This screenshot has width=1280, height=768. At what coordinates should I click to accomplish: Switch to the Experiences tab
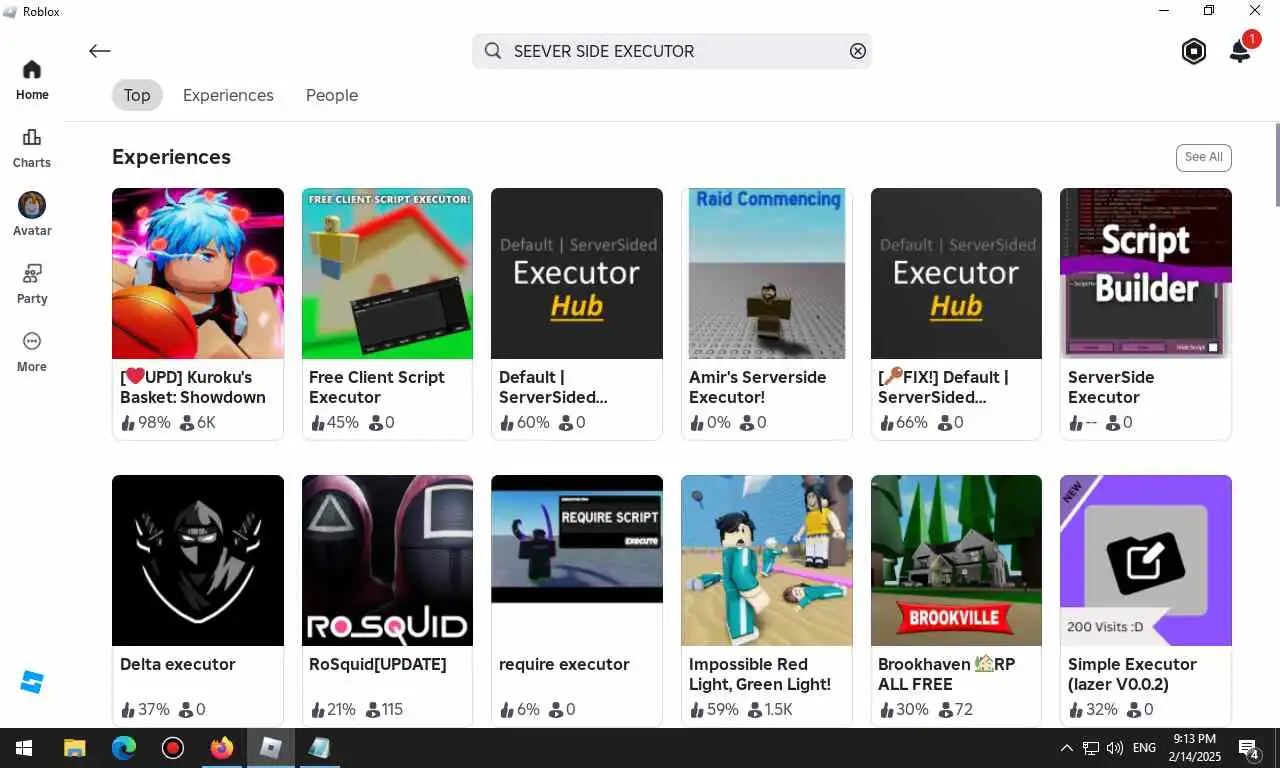[x=228, y=95]
